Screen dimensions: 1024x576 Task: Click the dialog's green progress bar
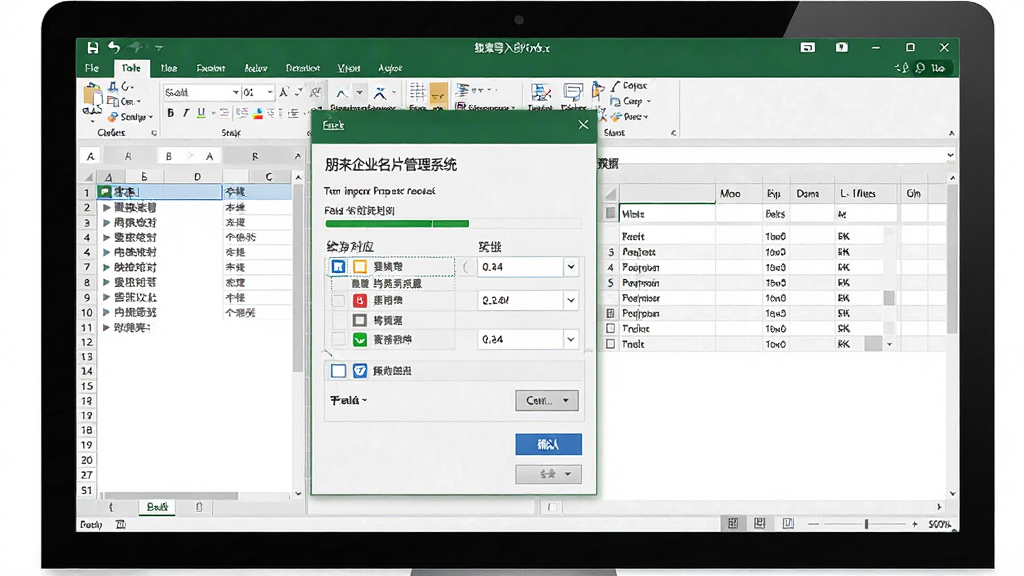(x=397, y=223)
